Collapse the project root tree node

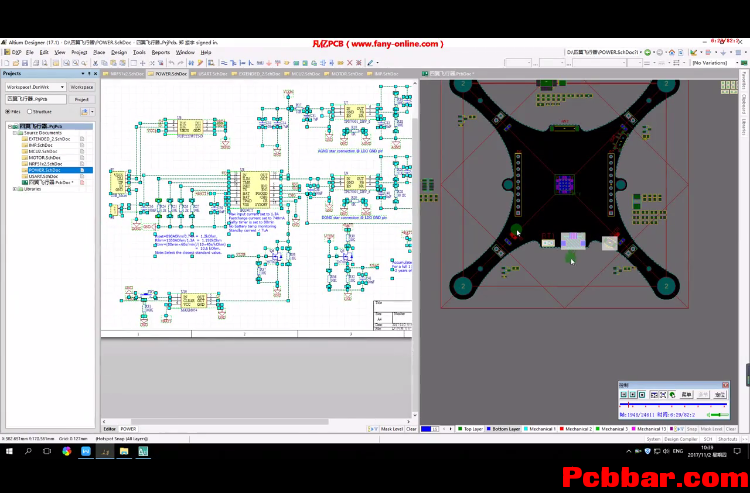[x=10, y=126]
